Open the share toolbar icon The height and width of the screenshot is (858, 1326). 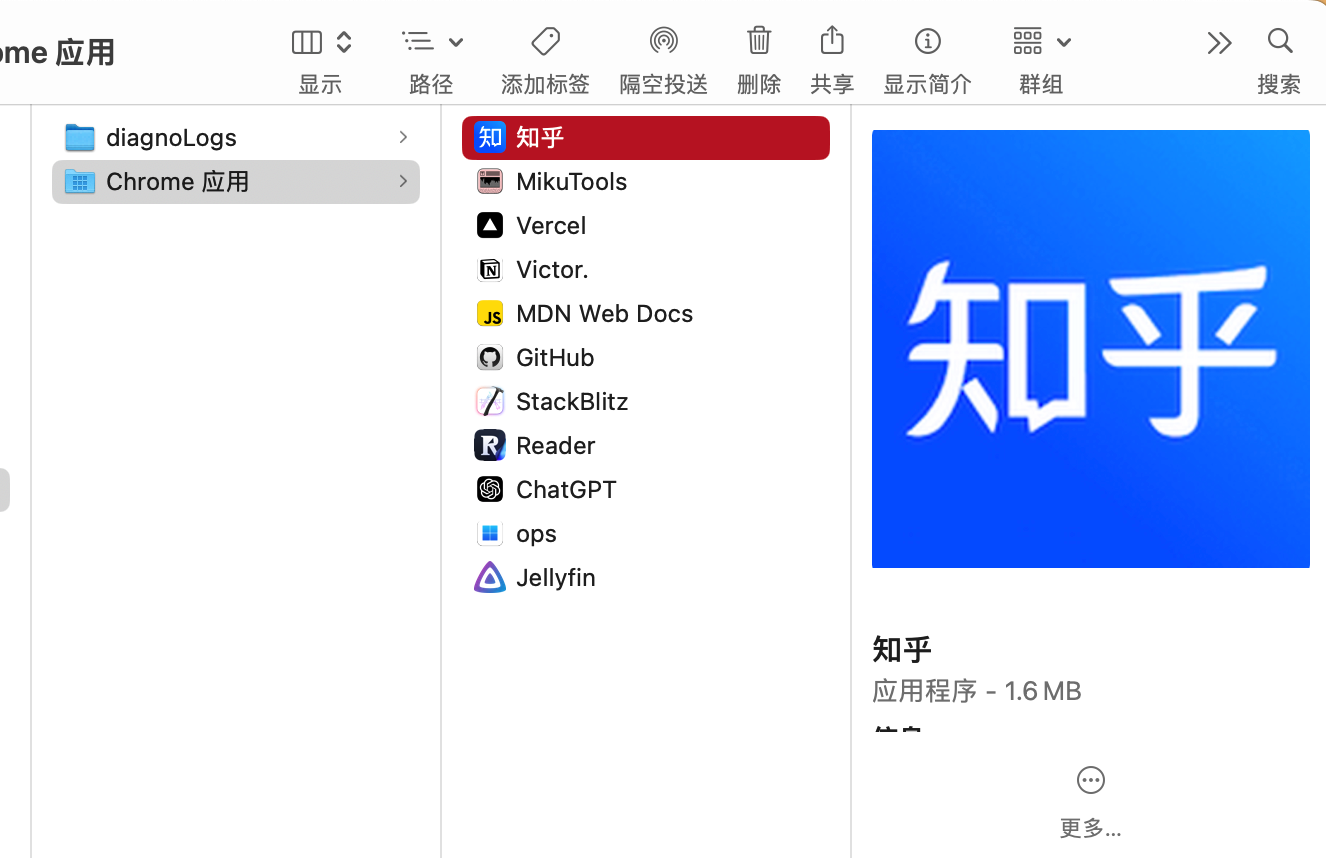click(832, 40)
